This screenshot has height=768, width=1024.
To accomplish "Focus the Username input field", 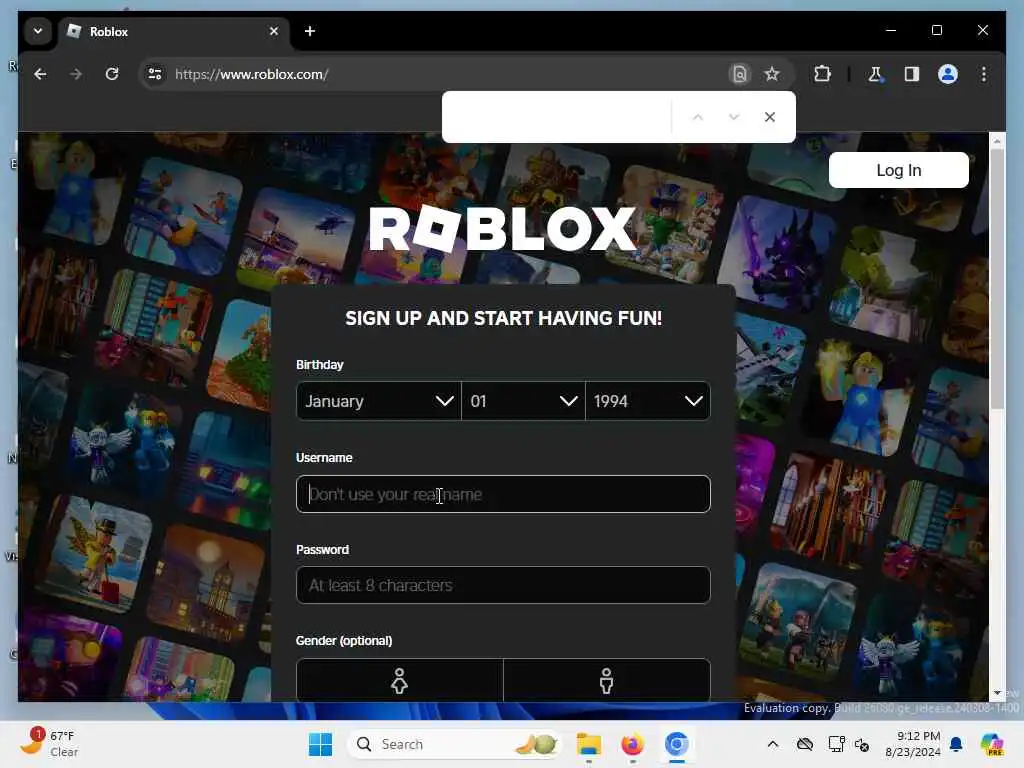I will (x=503, y=494).
